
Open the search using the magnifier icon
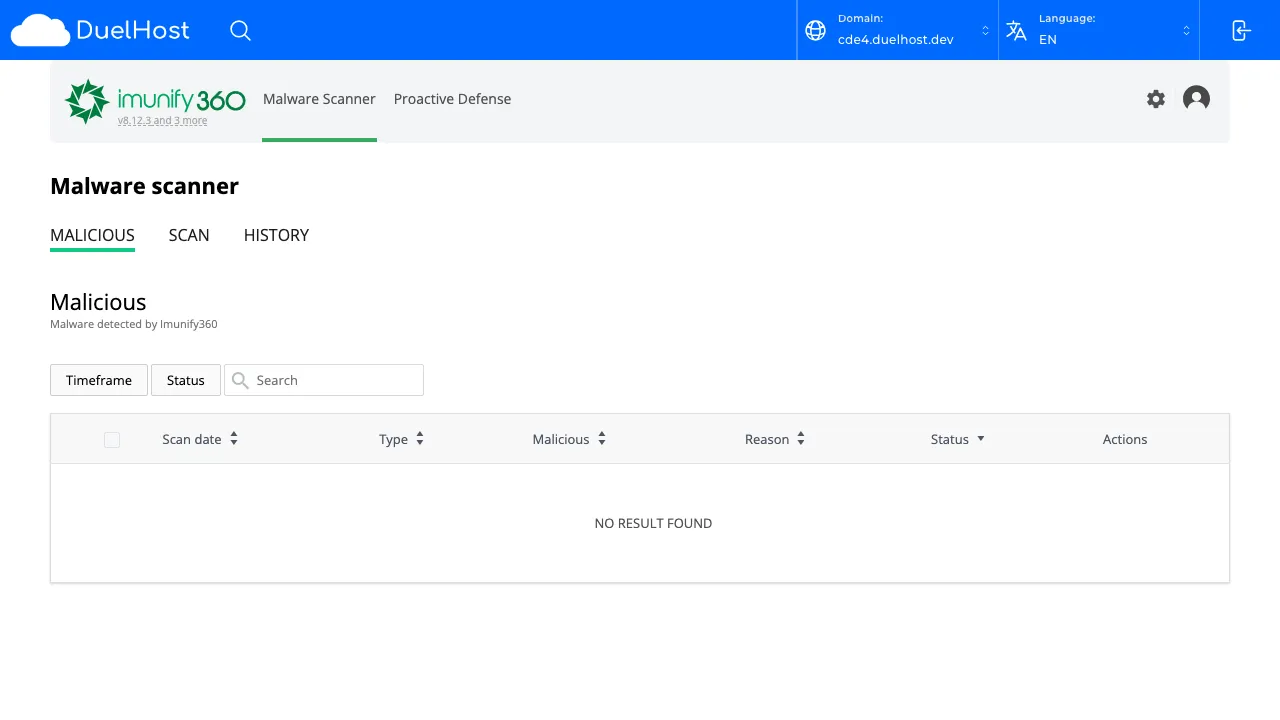[240, 31]
